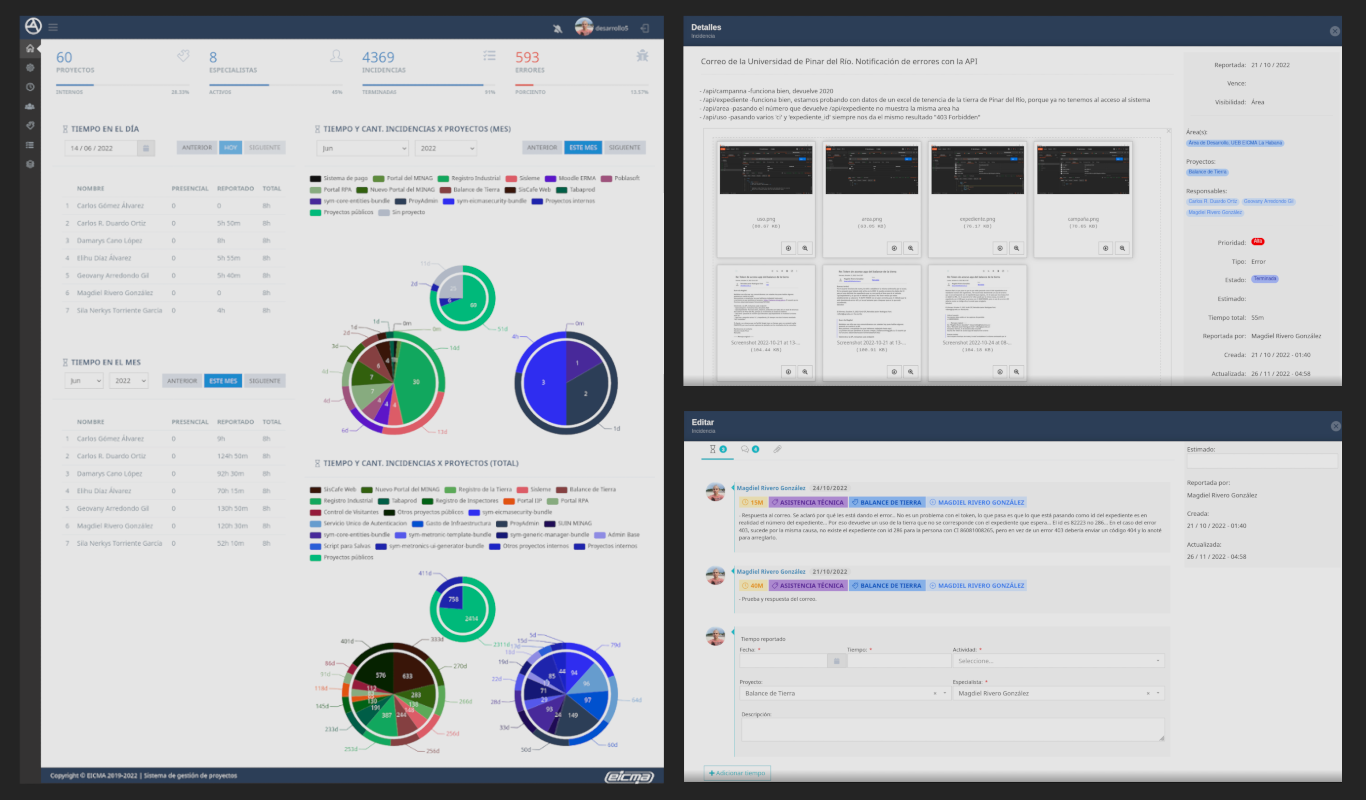
Task: Click calendar icon next to 14/06/2022 date
Action: coord(146,148)
